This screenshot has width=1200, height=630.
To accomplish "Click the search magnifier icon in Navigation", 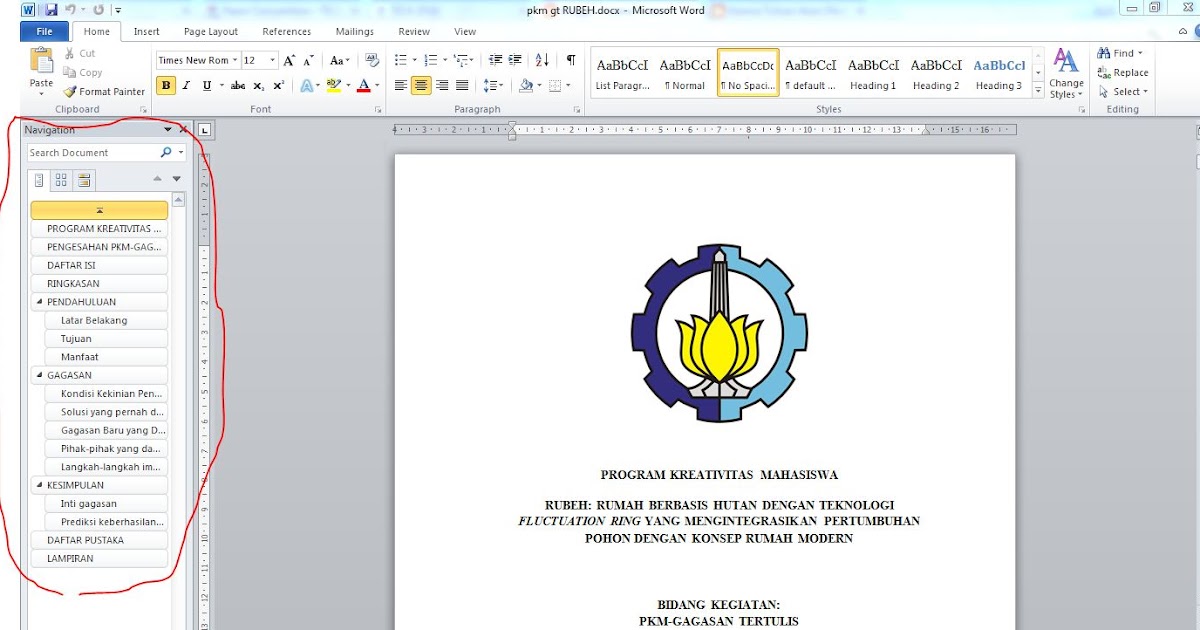I will click(x=166, y=152).
